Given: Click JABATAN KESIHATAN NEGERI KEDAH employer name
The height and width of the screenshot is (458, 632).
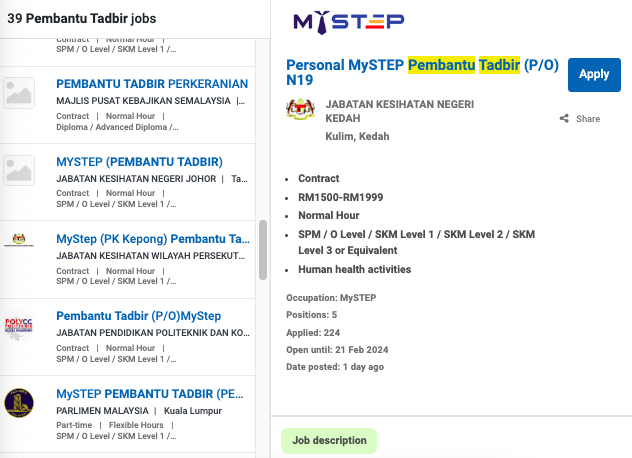Looking at the screenshot, I should pyautogui.click(x=400, y=111).
